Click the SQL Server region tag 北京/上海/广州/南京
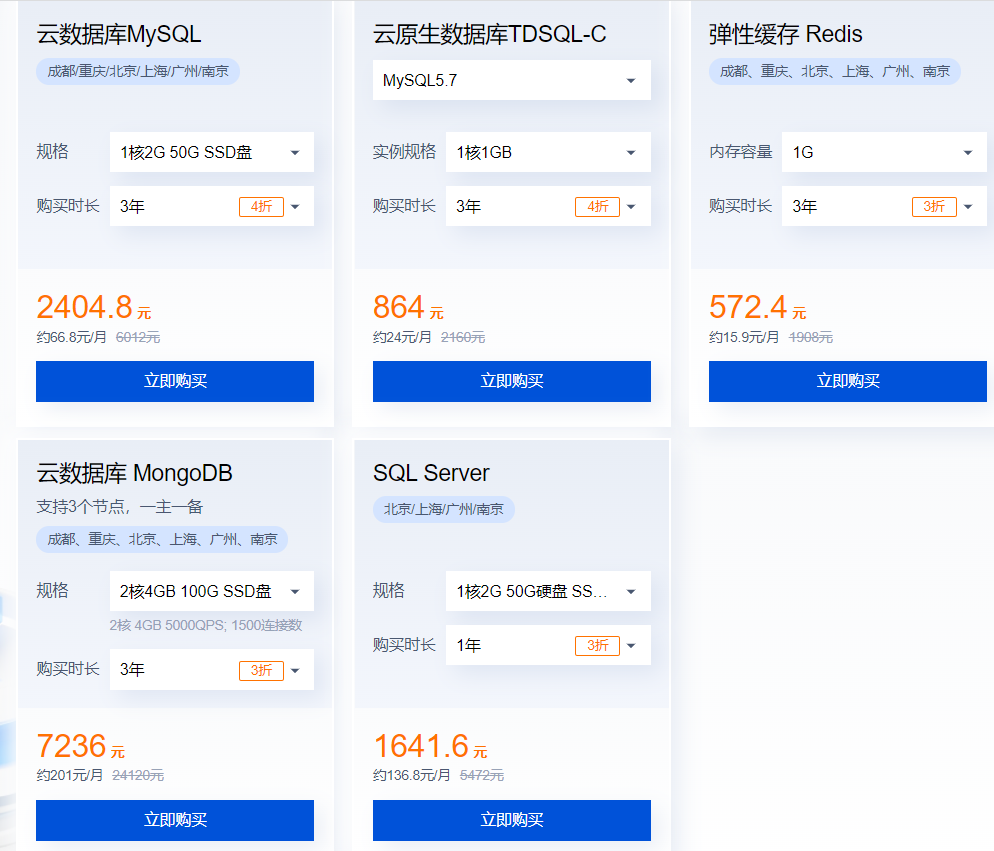This screenshot has height=851, width=994. (x=444, y=509)
